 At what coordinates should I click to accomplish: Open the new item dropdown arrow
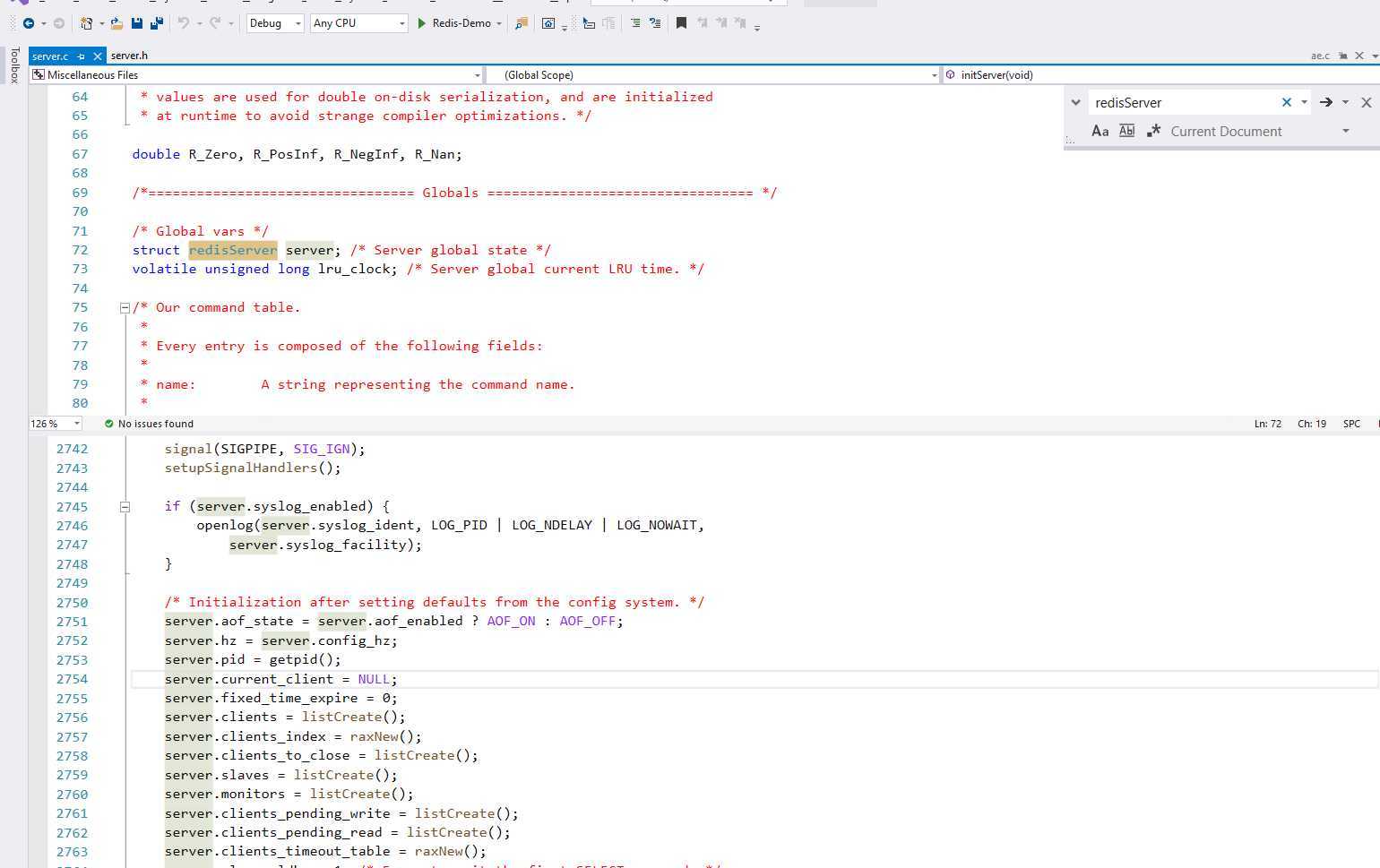(x=101, y=23)
